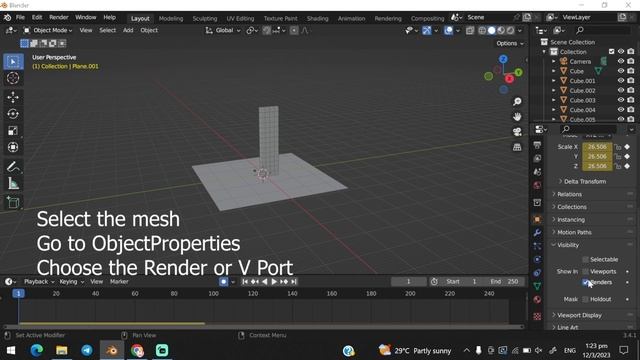Open the Object properties tab

(x=537, y=220)
